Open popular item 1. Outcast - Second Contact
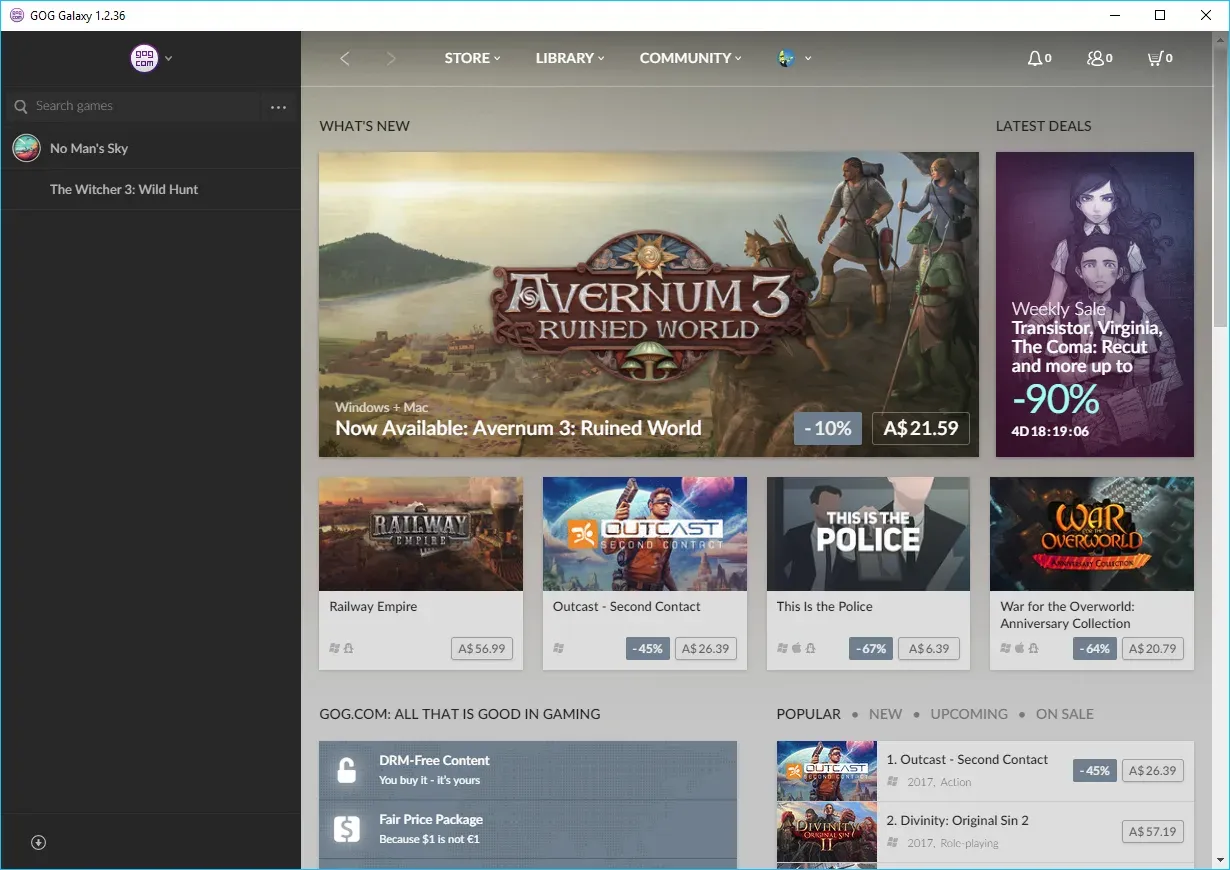1230x870 pixels. pos(985,771)
